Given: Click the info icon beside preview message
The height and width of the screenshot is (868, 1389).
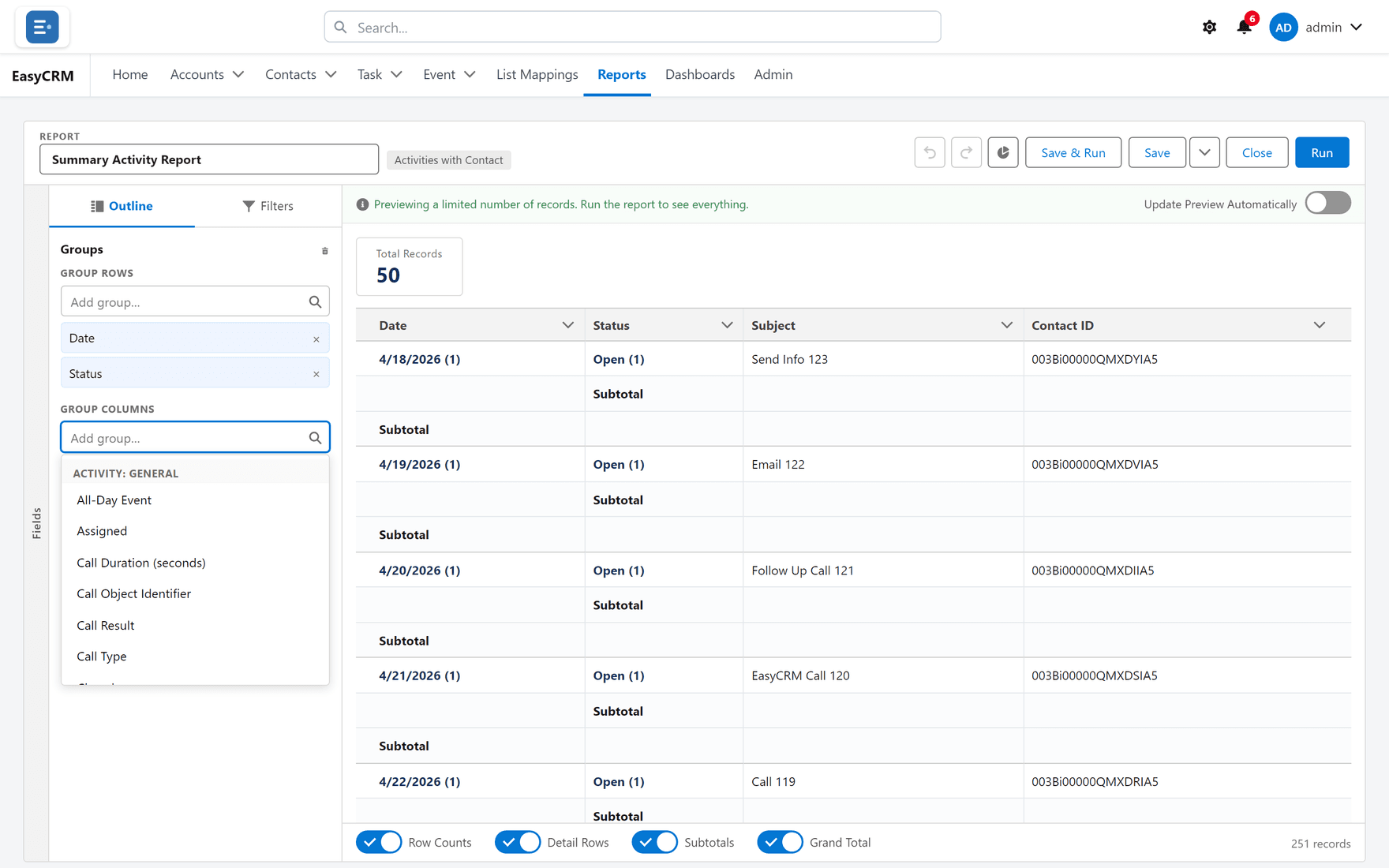Looking at the screenshot, I should (x=362, y=204).
